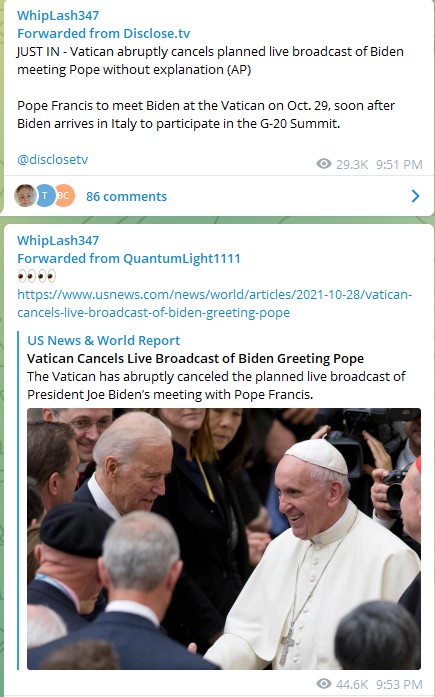Open 'Forwarded from QuantumLight1111' source channel

(x=129, y=258)
